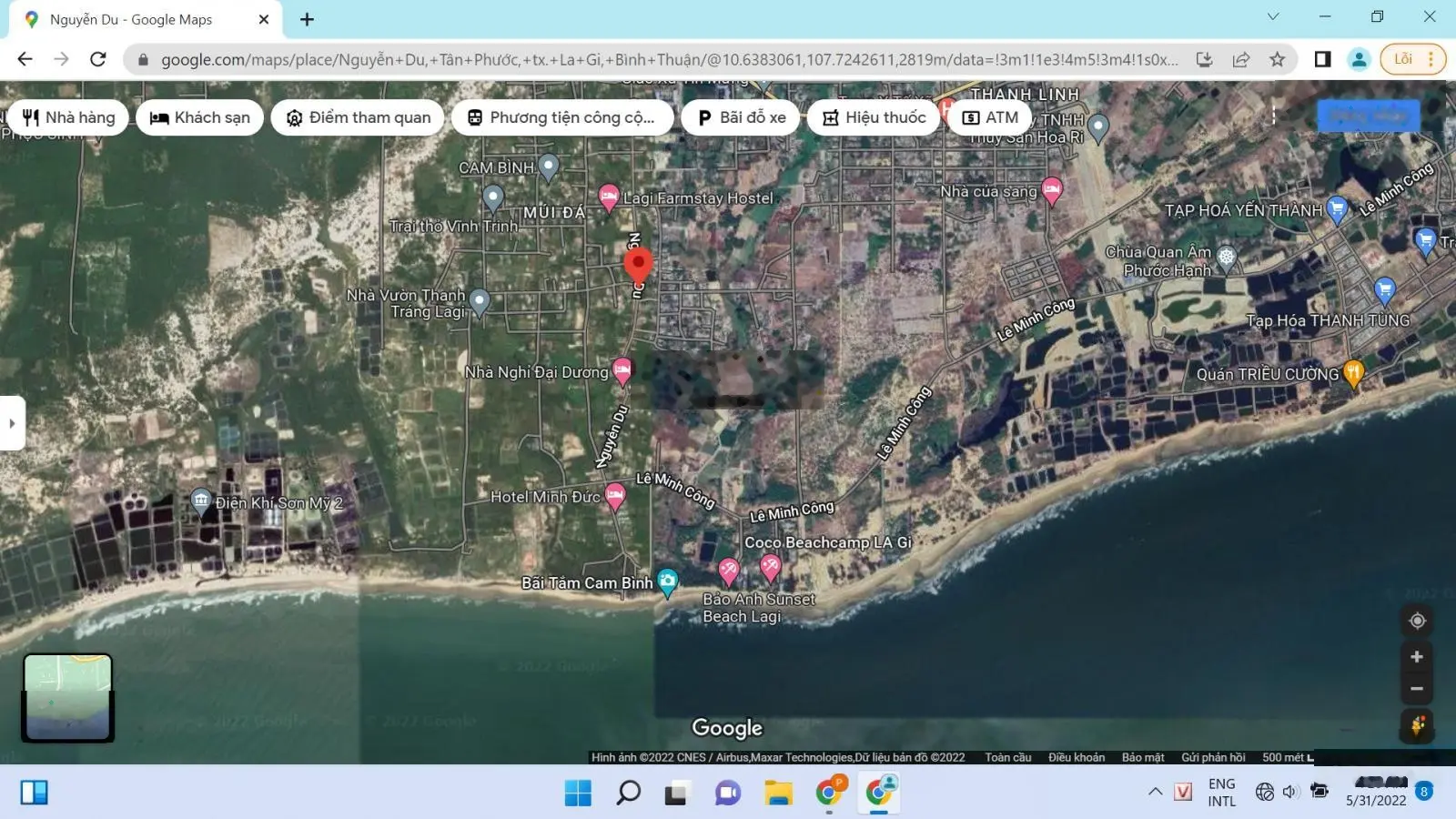Open Task View on the taskbar
This screenshot has width=1456, height=819.
tap(676, 793)
